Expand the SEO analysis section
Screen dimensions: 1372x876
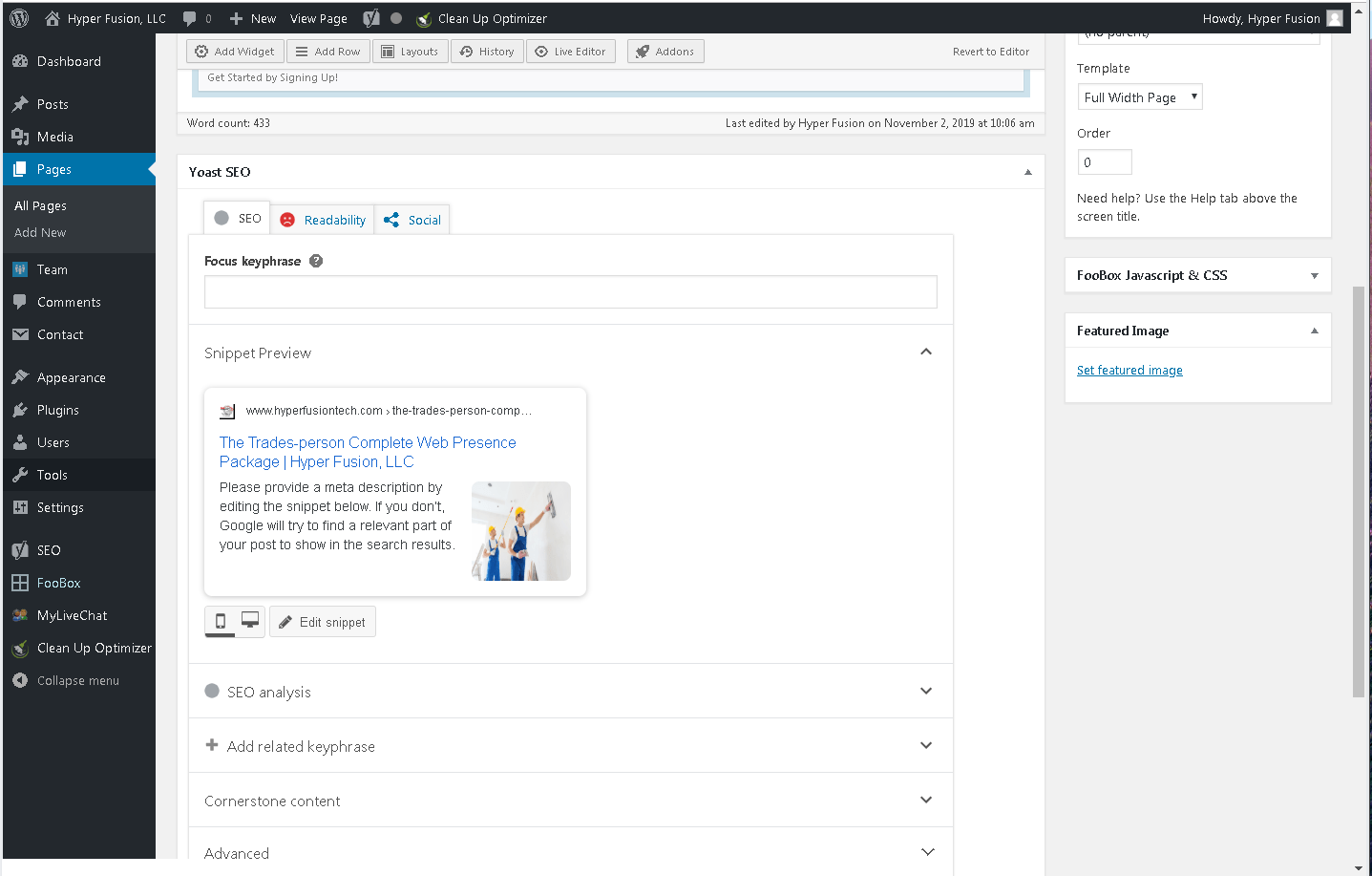(x=571, y=691)
